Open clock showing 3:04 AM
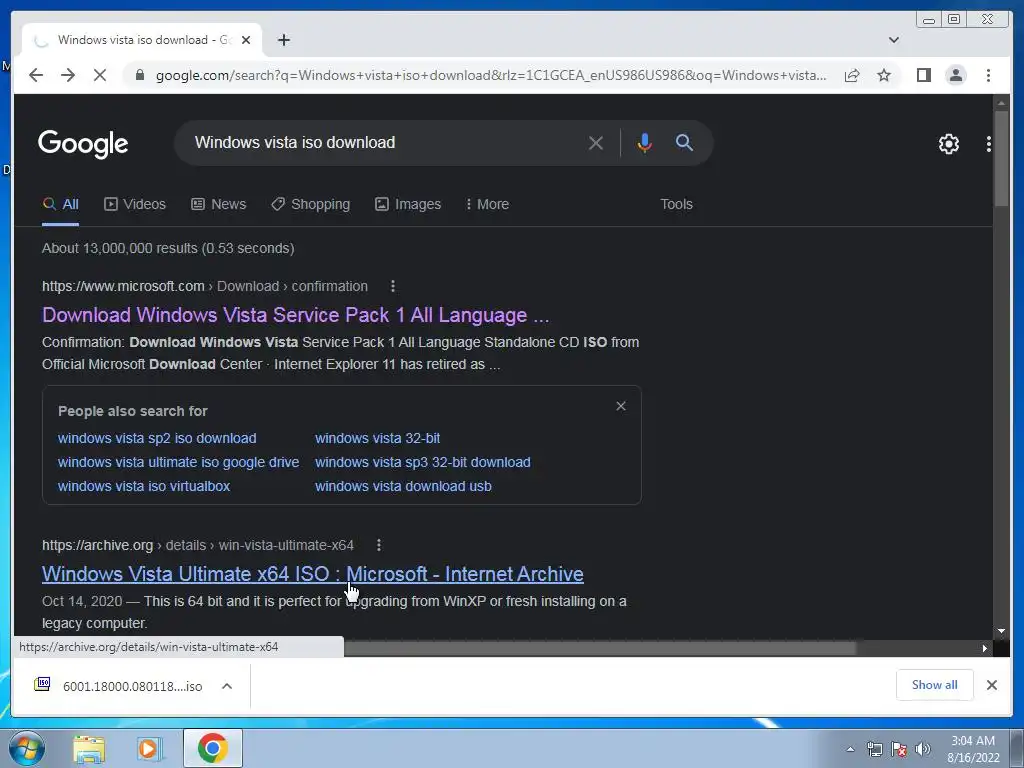Screen dimensions: 1024x768 pyautogui.click(x=973, y=749)
